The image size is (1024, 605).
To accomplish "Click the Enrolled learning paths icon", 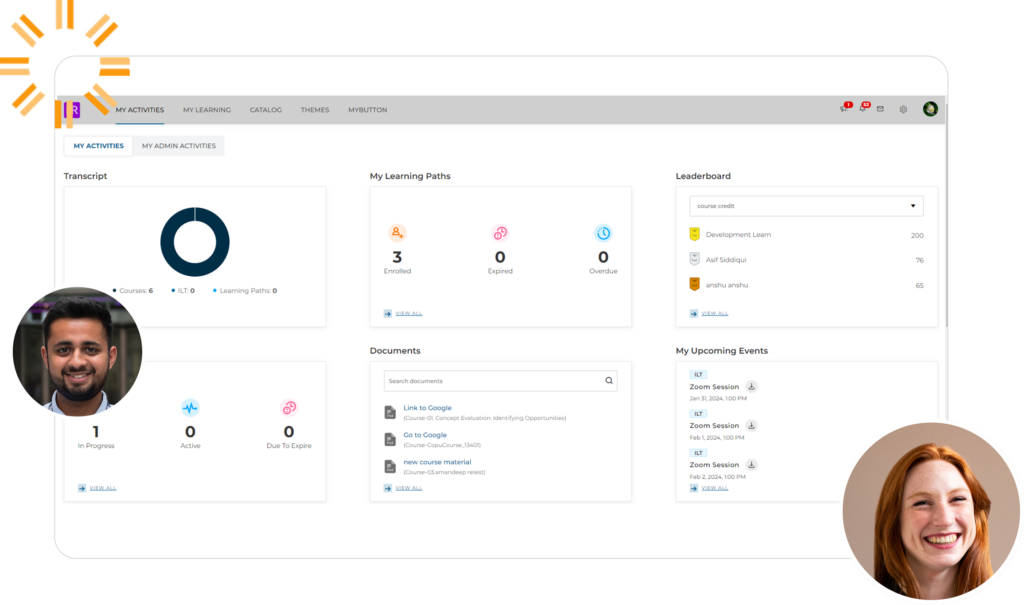I will (x=397, y=233).
